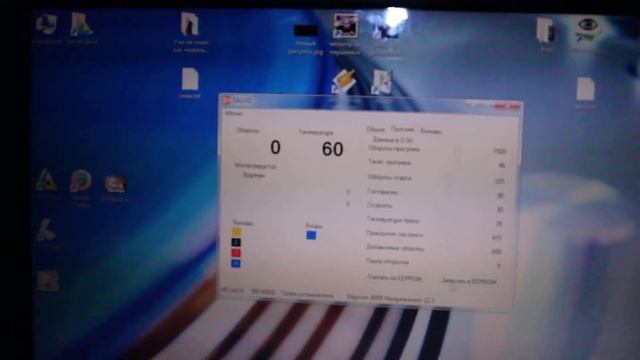640x360 pixels.
Task: Open the photo thumbnail file on the desktop
Action: click(x=345, y=26)
